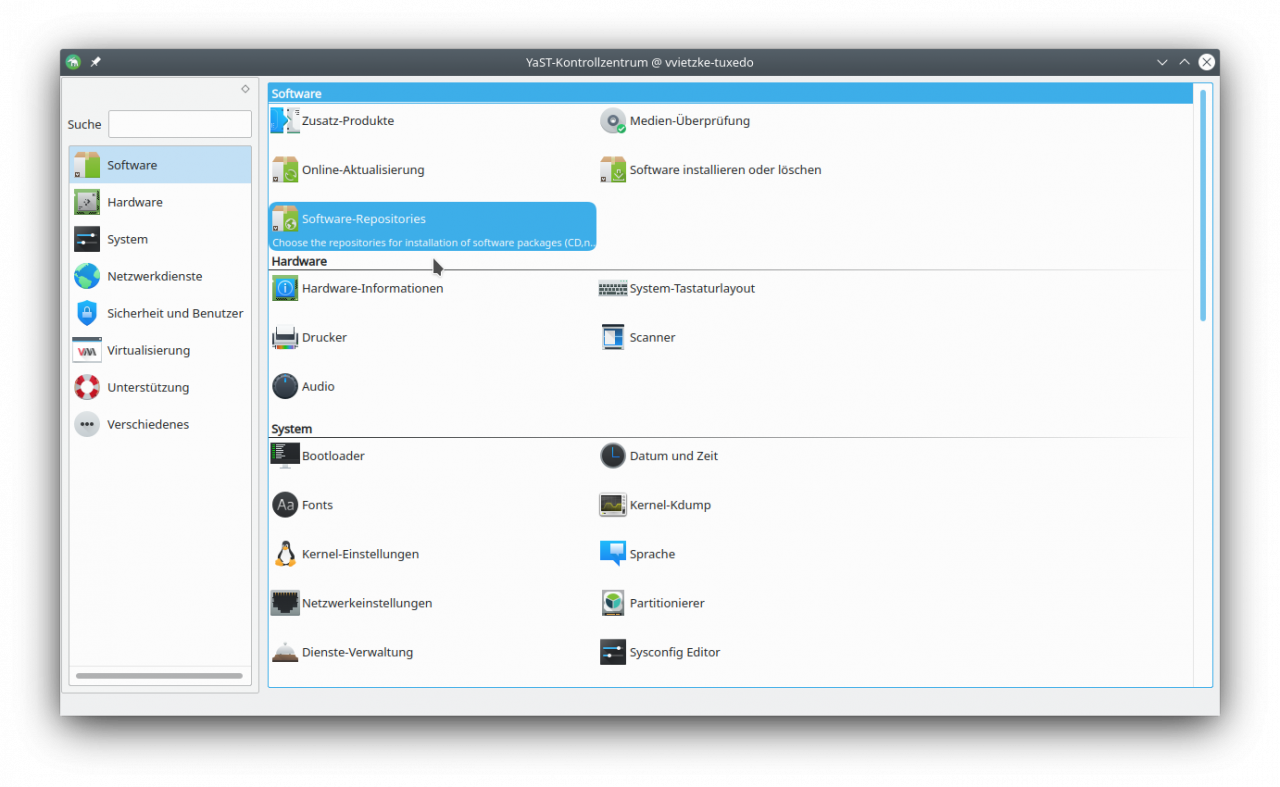
Task: Open the Bootloader icon
Action: tap(285, 455)
